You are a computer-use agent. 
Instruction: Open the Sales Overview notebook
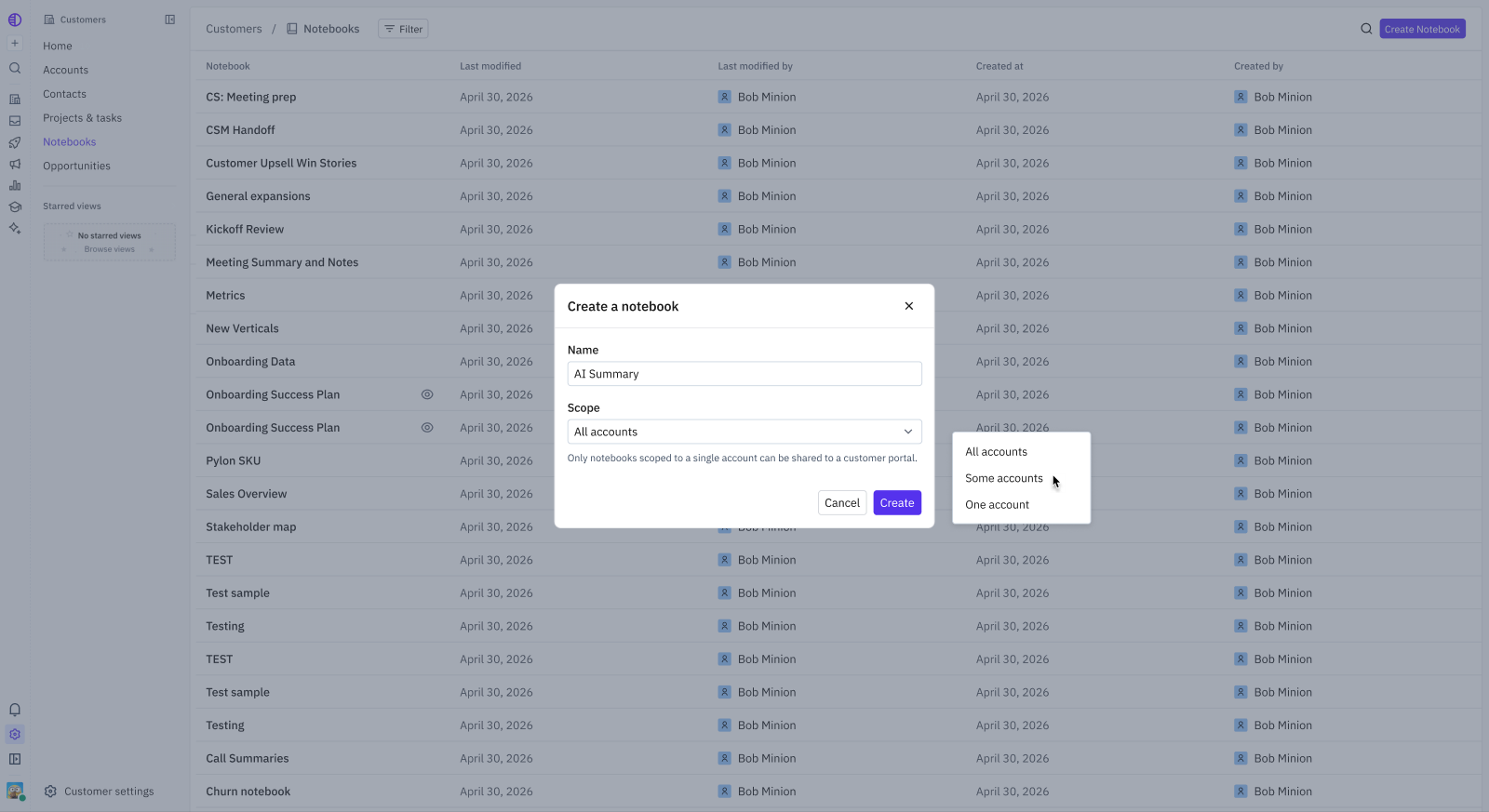[247, 494]
